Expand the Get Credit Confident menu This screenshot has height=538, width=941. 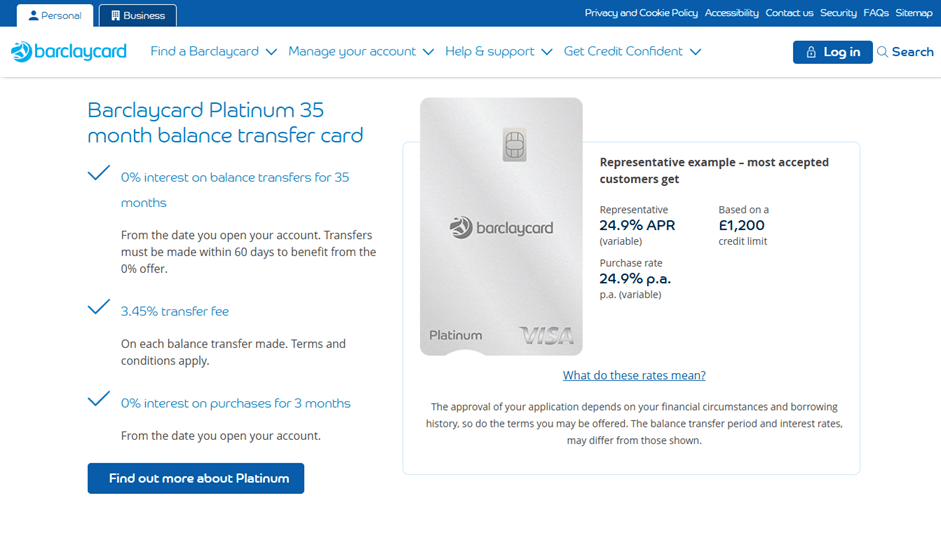[x=632, y=52]
